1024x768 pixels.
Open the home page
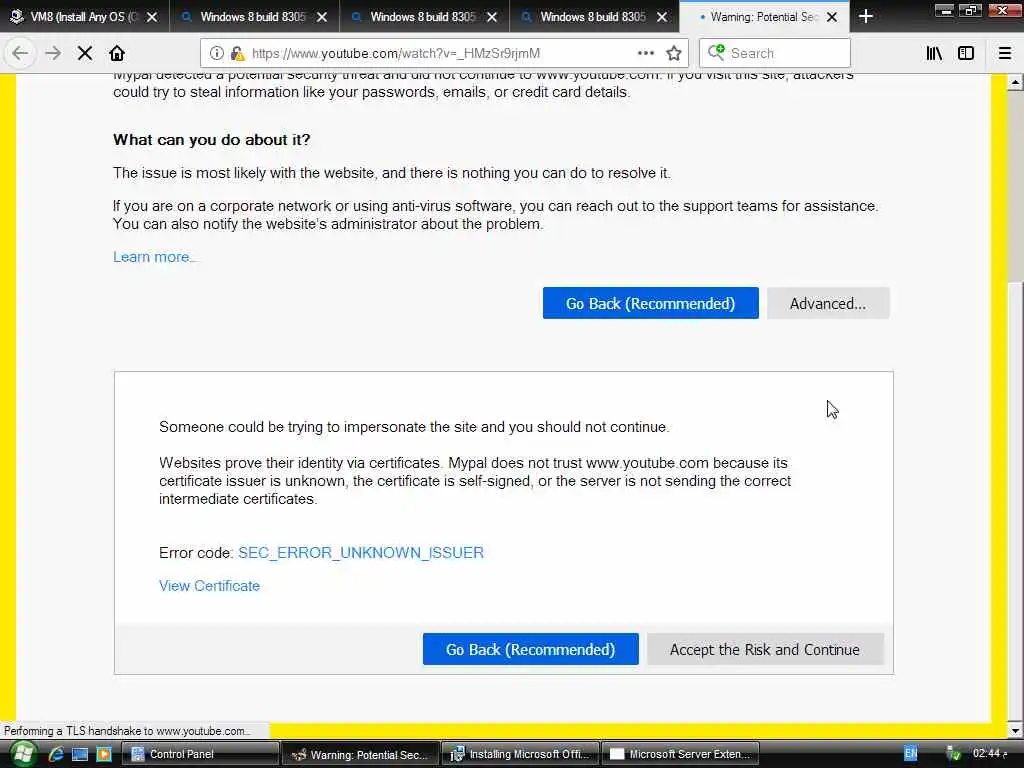pos(117,53)
